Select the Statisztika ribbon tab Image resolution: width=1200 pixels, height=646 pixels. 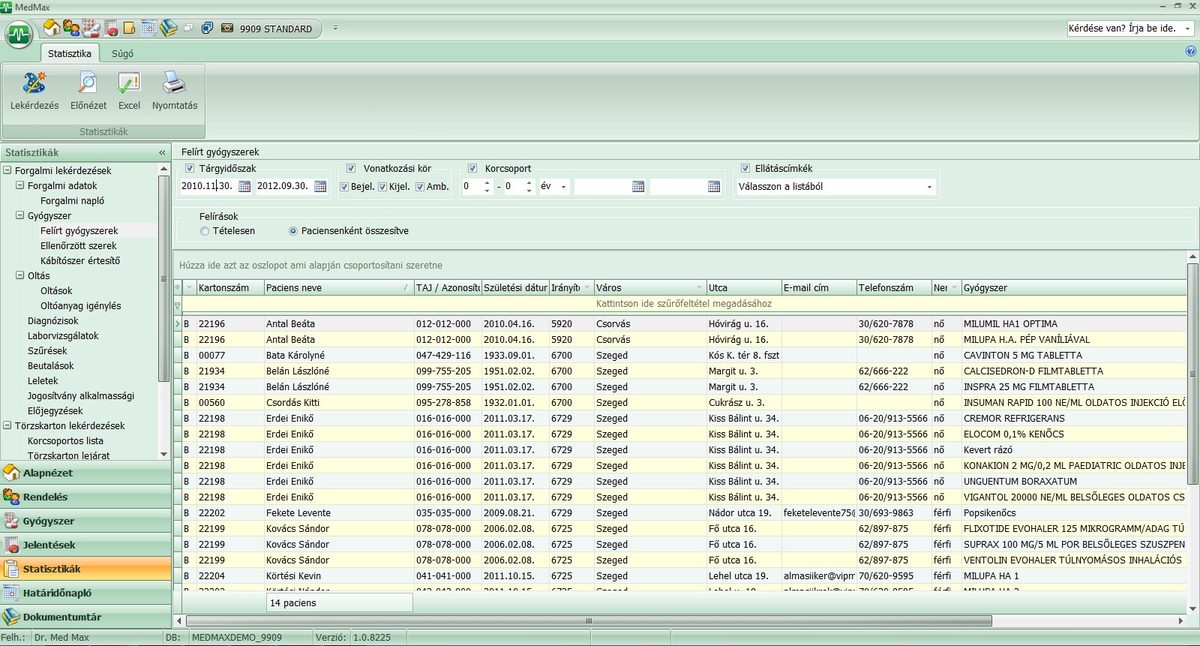click(x=70, y=53)
